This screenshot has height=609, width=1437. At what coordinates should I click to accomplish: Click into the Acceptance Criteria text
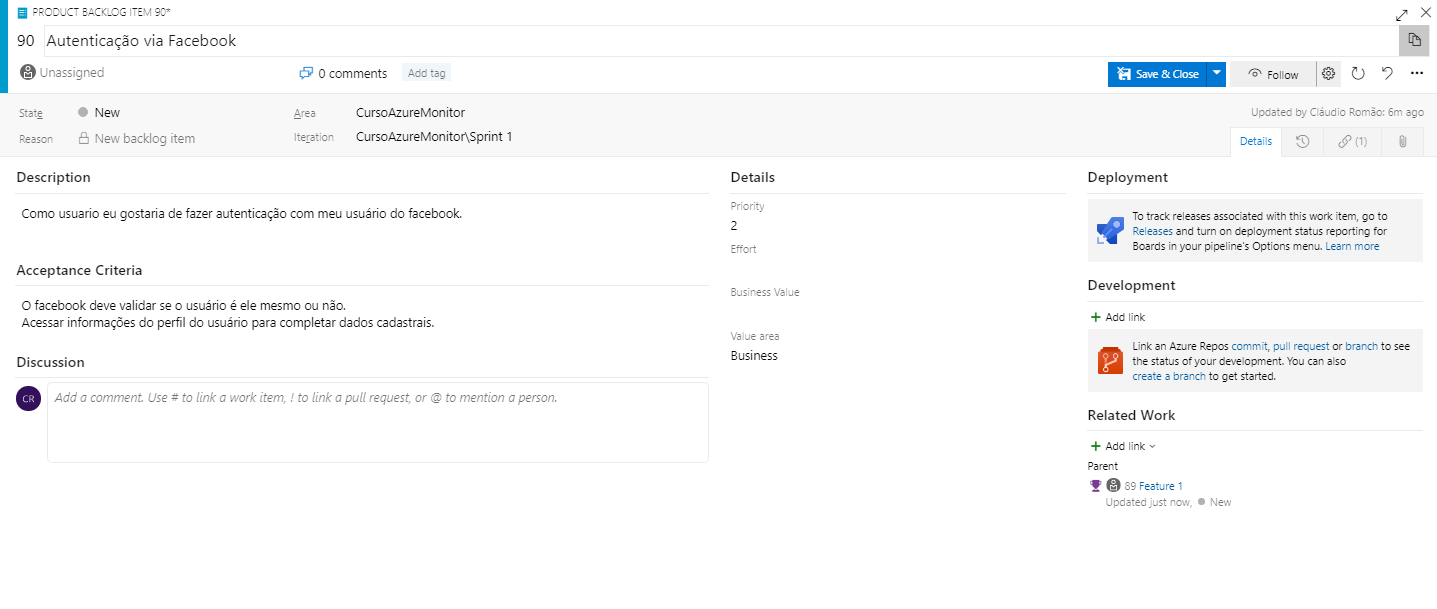(x=228, y=314)
